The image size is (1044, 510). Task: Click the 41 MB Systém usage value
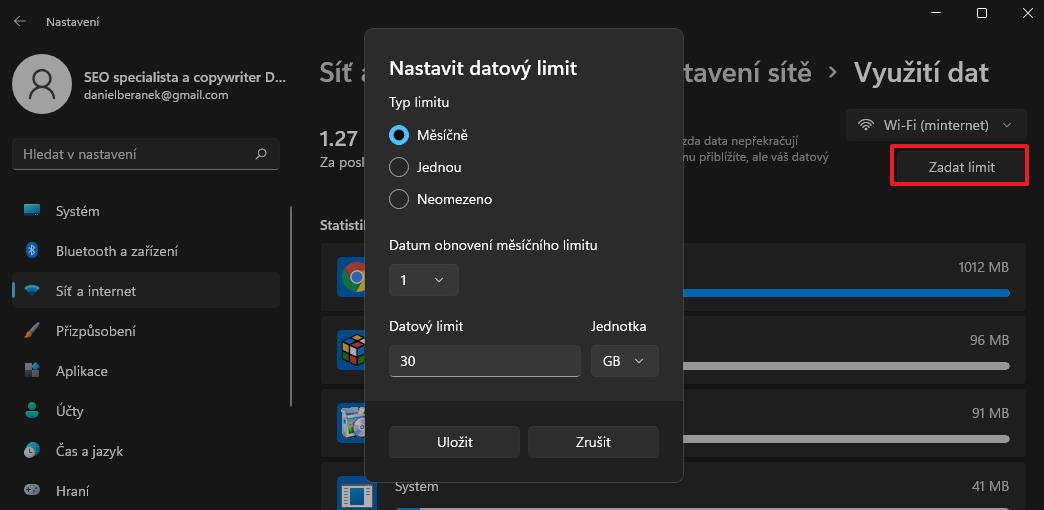click(x=990, y=487)
